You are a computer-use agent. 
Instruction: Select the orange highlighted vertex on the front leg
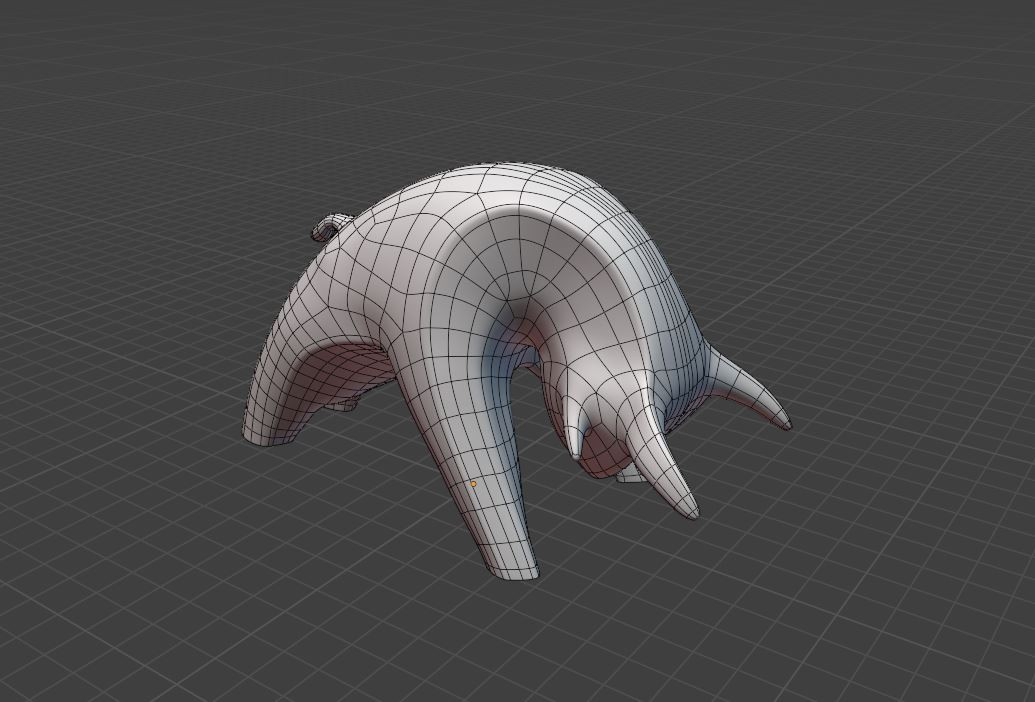click(x=473, y=484)
